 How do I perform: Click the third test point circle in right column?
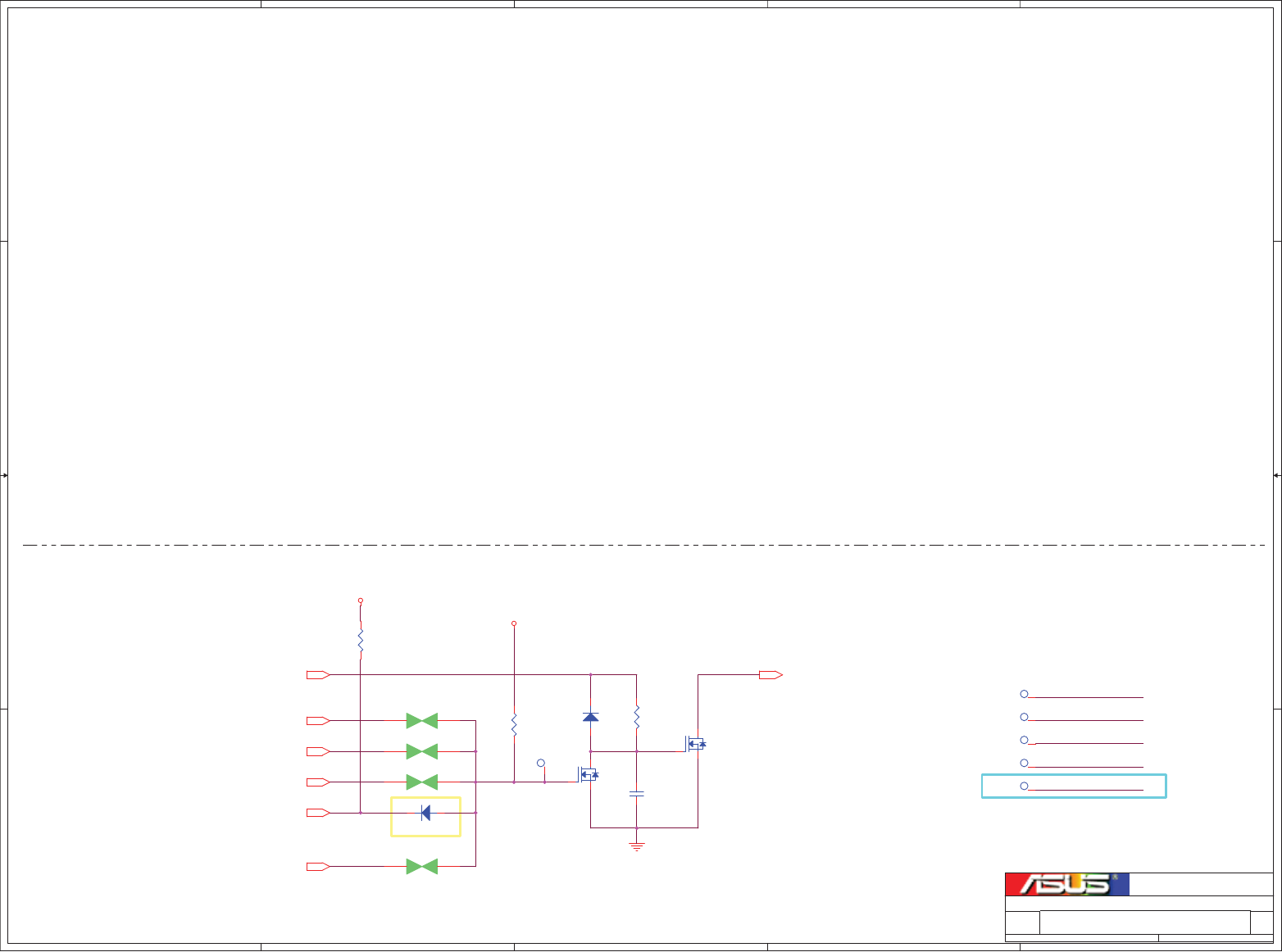1025,740
